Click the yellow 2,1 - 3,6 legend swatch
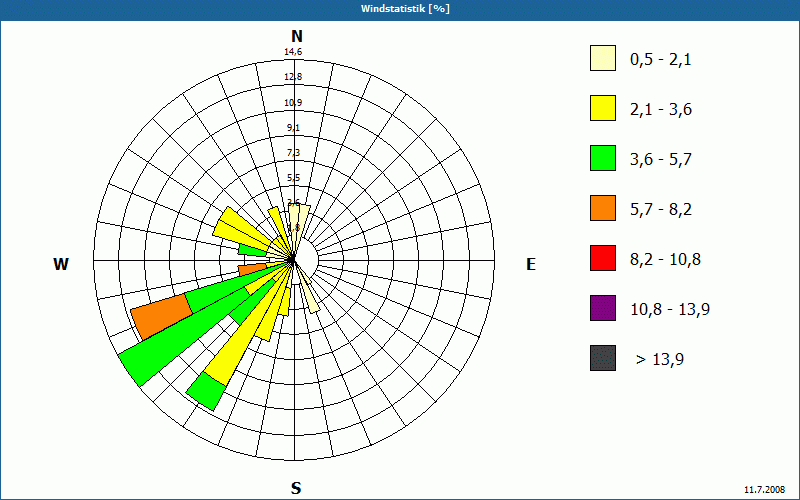 603,108
